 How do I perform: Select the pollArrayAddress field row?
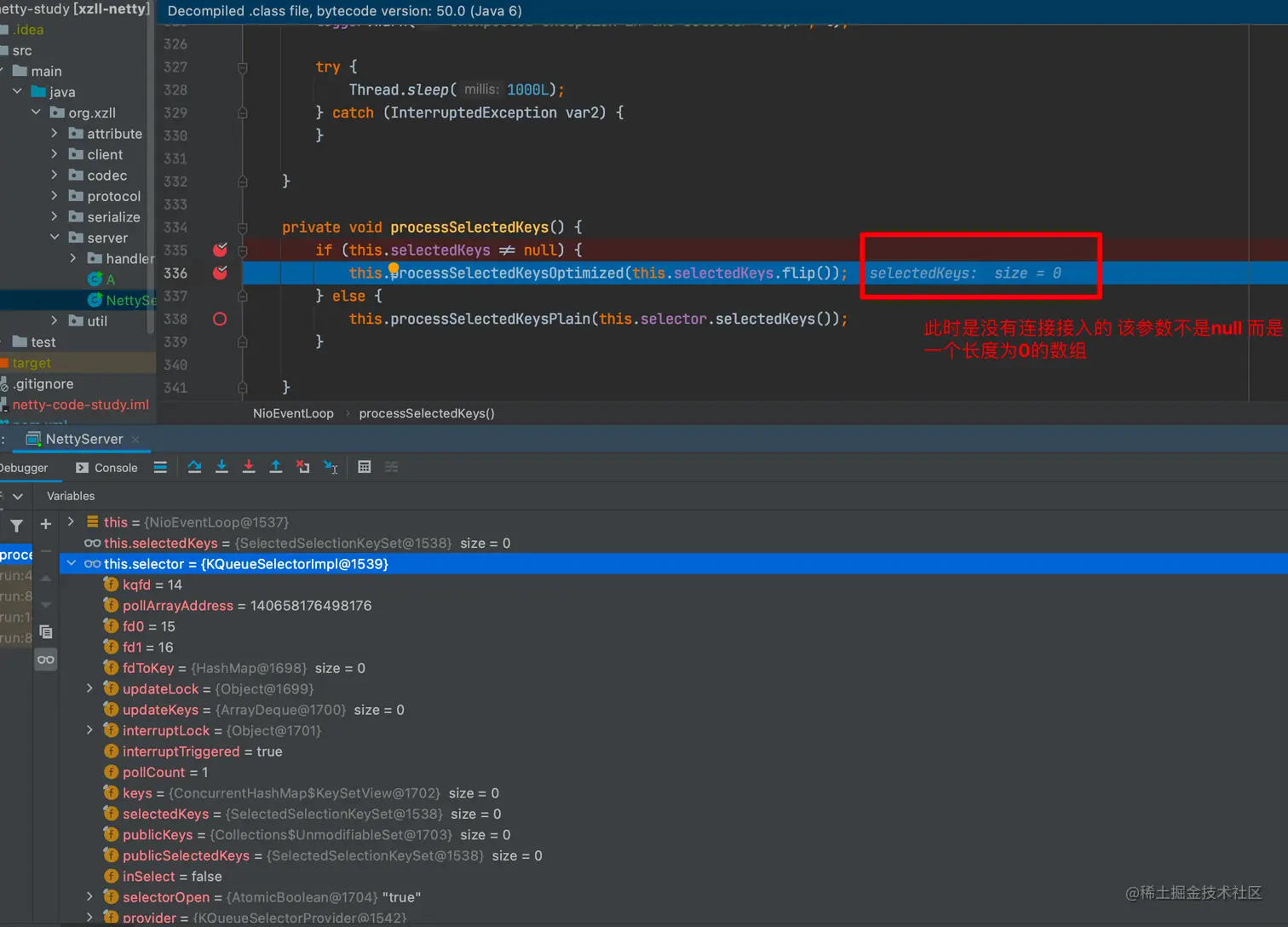673,606
